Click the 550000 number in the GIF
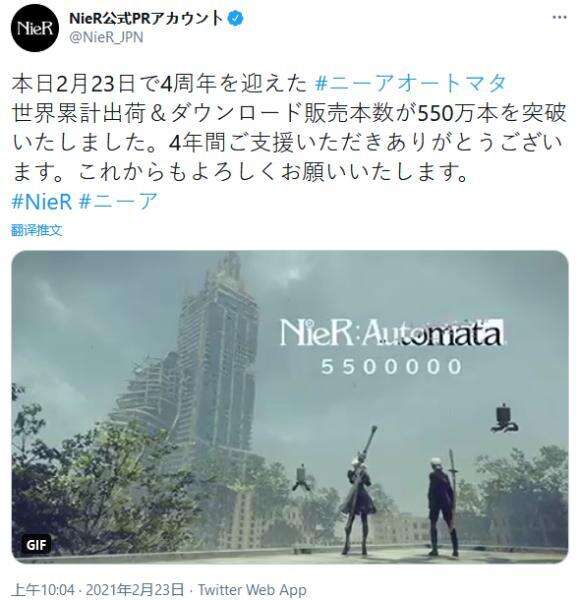The width and height of the screenshot is (580, 601). point(392,366)
